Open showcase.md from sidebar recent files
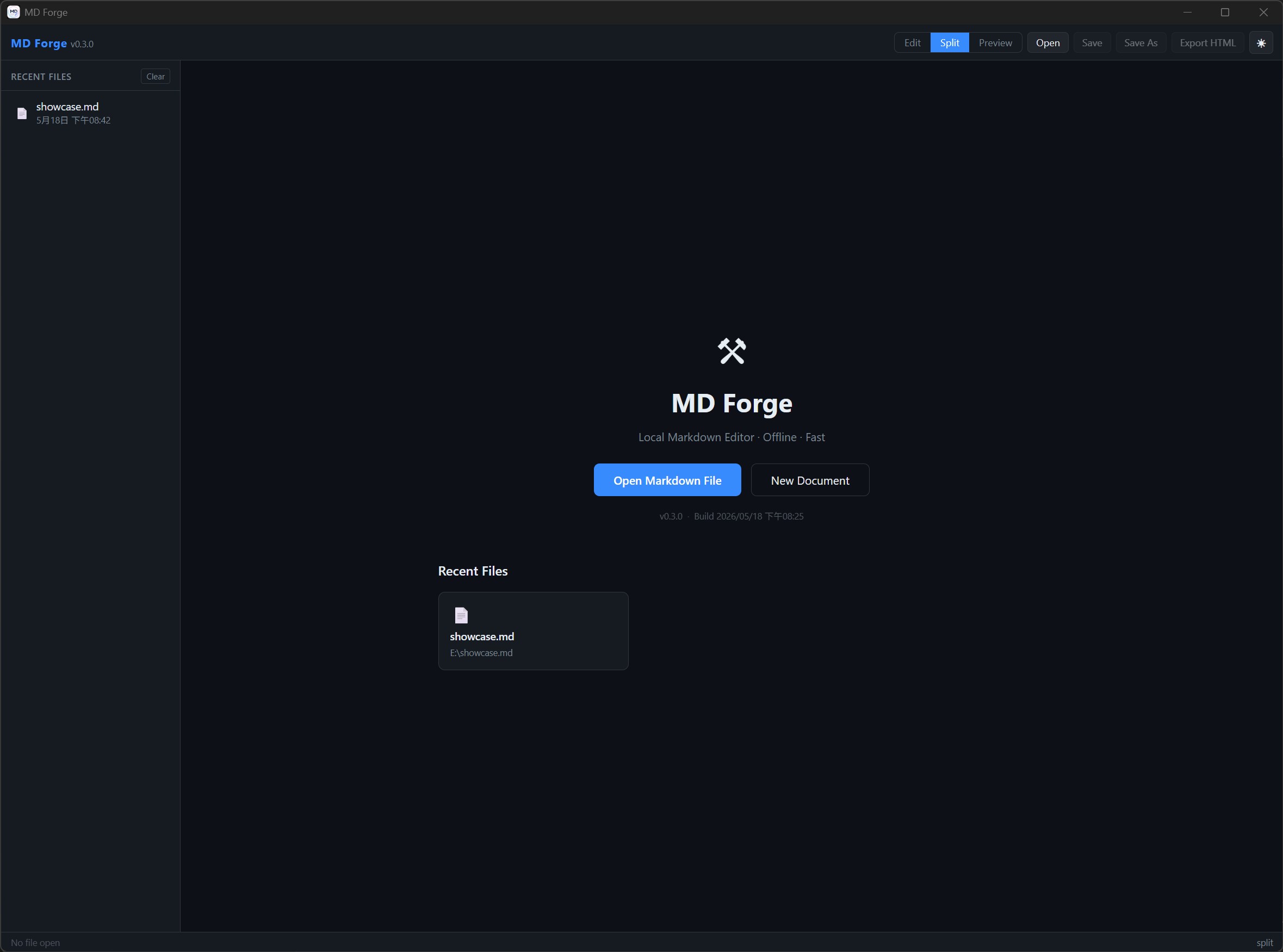1283x952 pixels. [x=90, y=113]
